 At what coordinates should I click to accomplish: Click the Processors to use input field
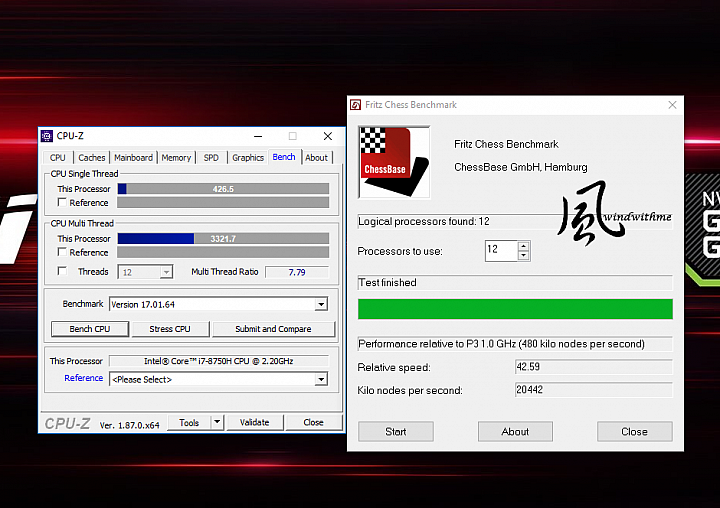(x=501, y=251)
